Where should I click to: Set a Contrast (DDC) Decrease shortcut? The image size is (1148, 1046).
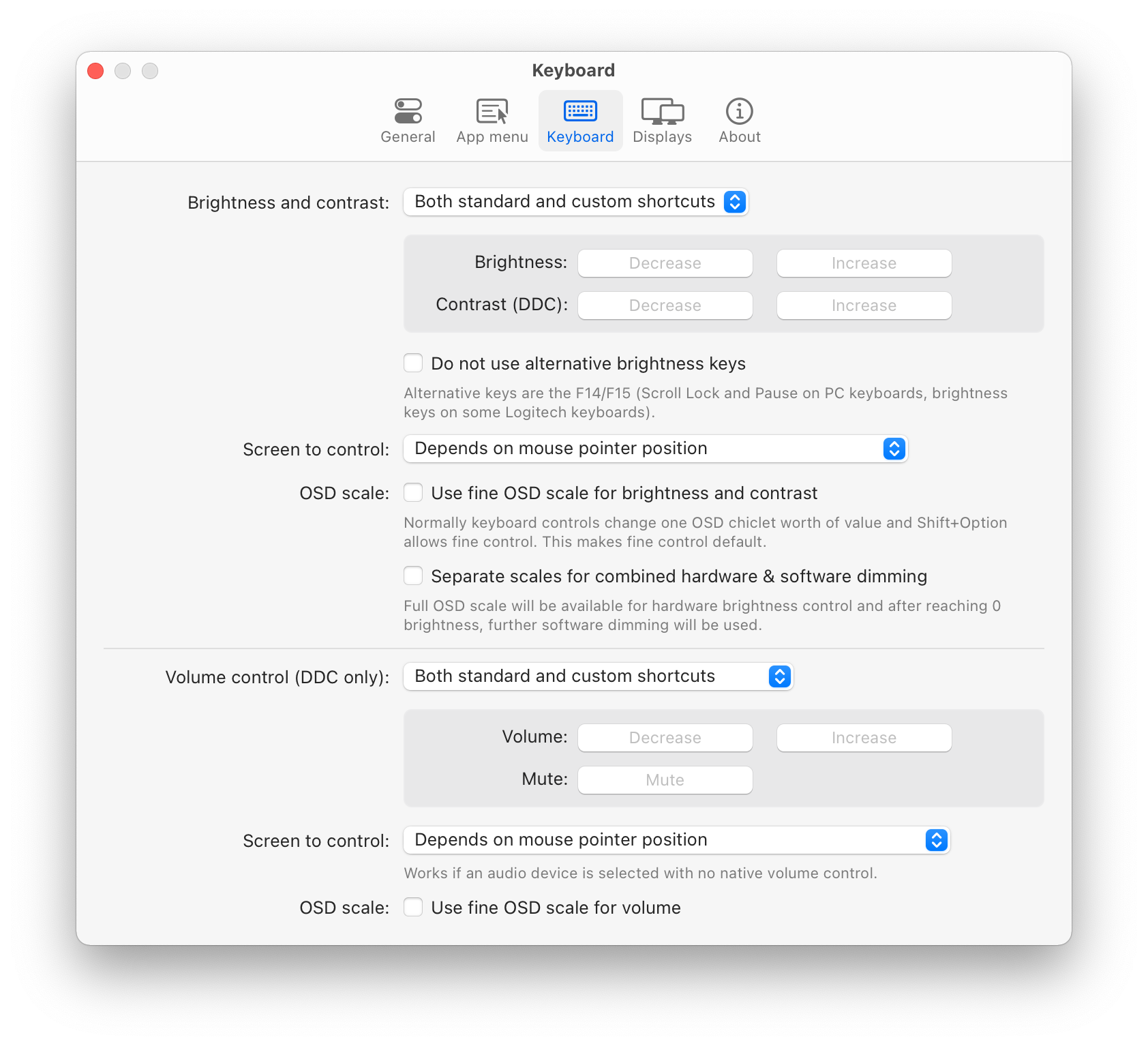665,305
